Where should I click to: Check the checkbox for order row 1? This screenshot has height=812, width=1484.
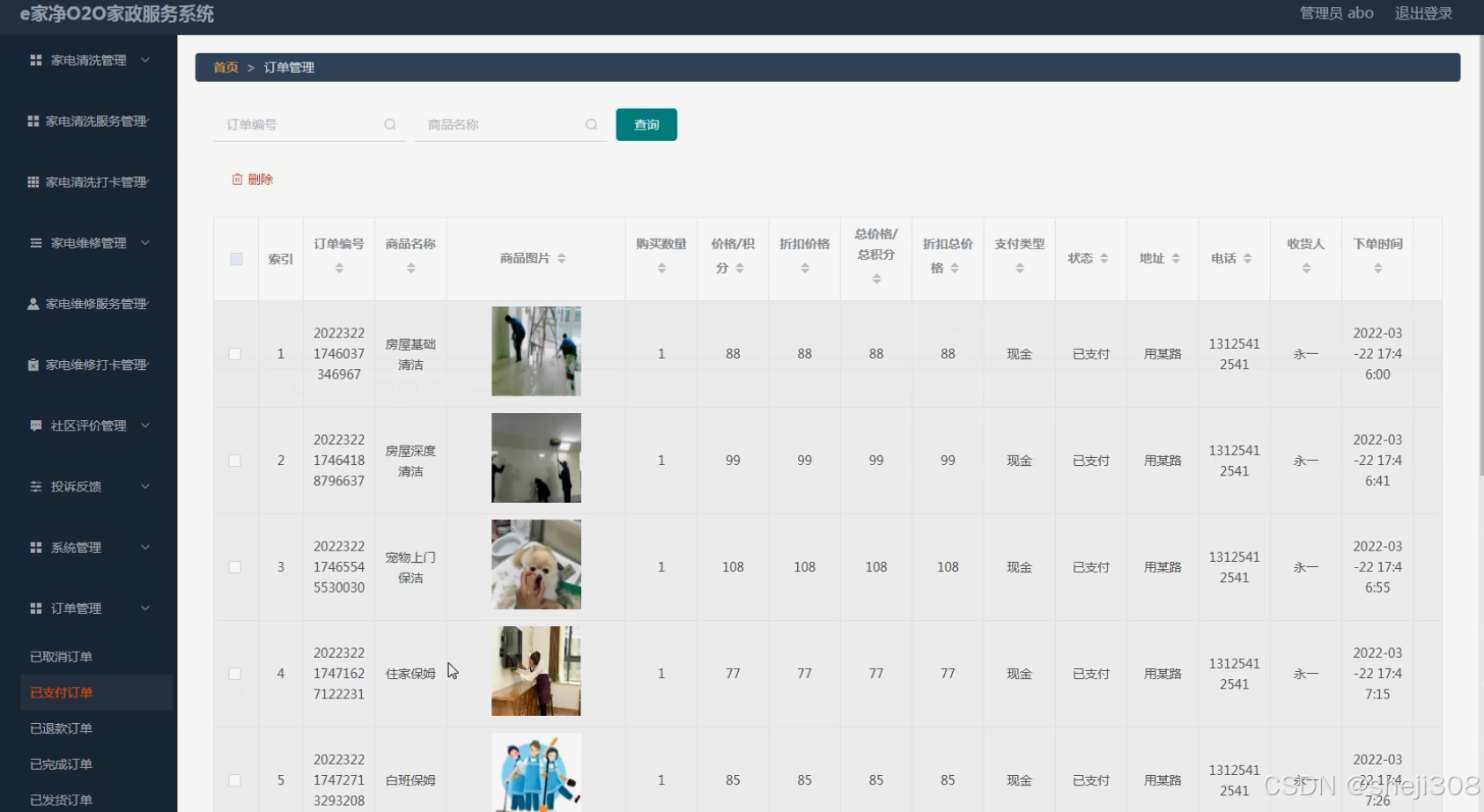click(235, 353)
